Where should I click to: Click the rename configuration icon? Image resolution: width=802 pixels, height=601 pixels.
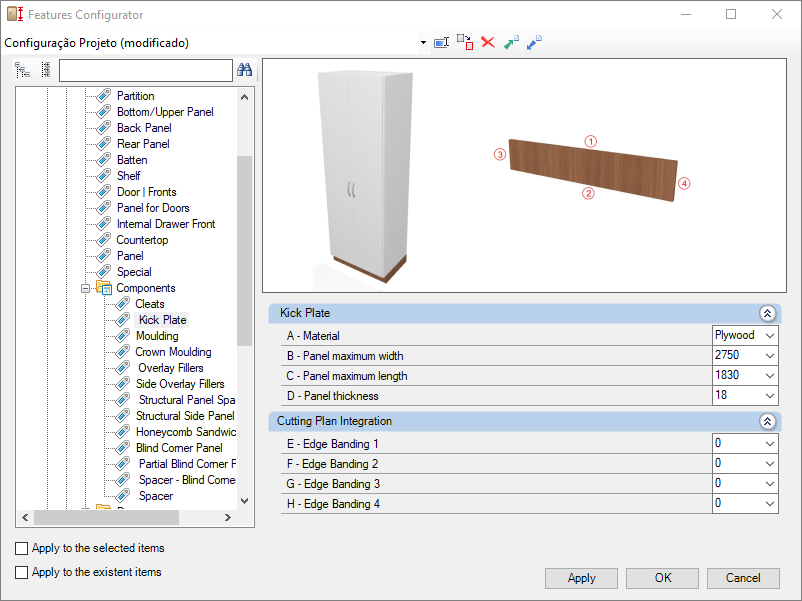[441, 43]
